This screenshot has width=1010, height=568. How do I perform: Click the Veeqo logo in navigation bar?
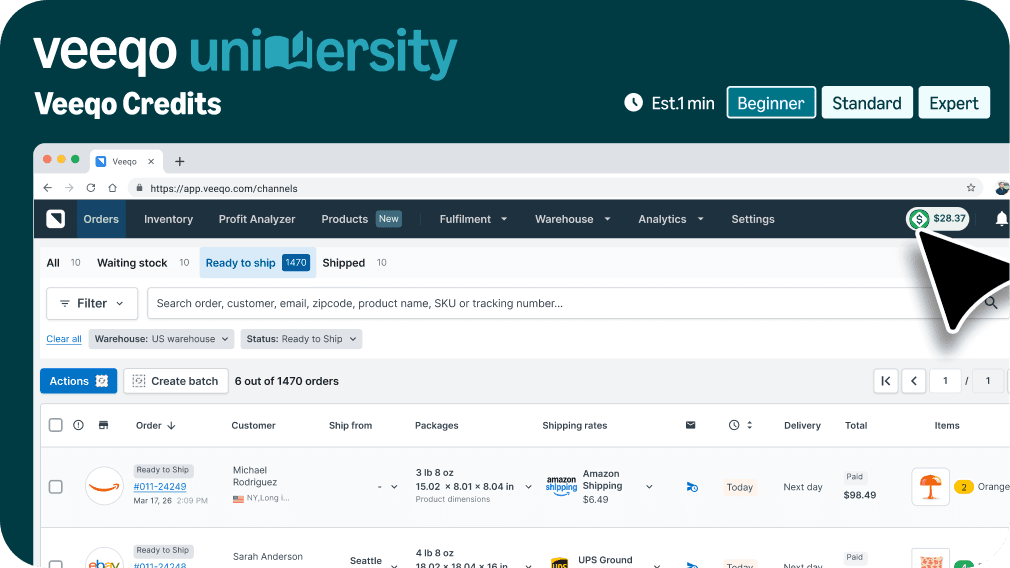pos(55,219)
